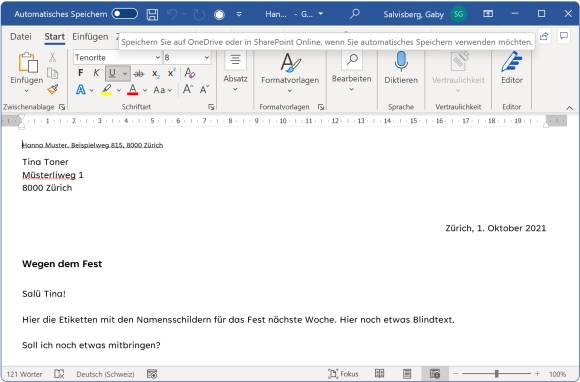Screen dimensions: 580x382
Task: Toggle underline (U) formatting
Action: 113,73
